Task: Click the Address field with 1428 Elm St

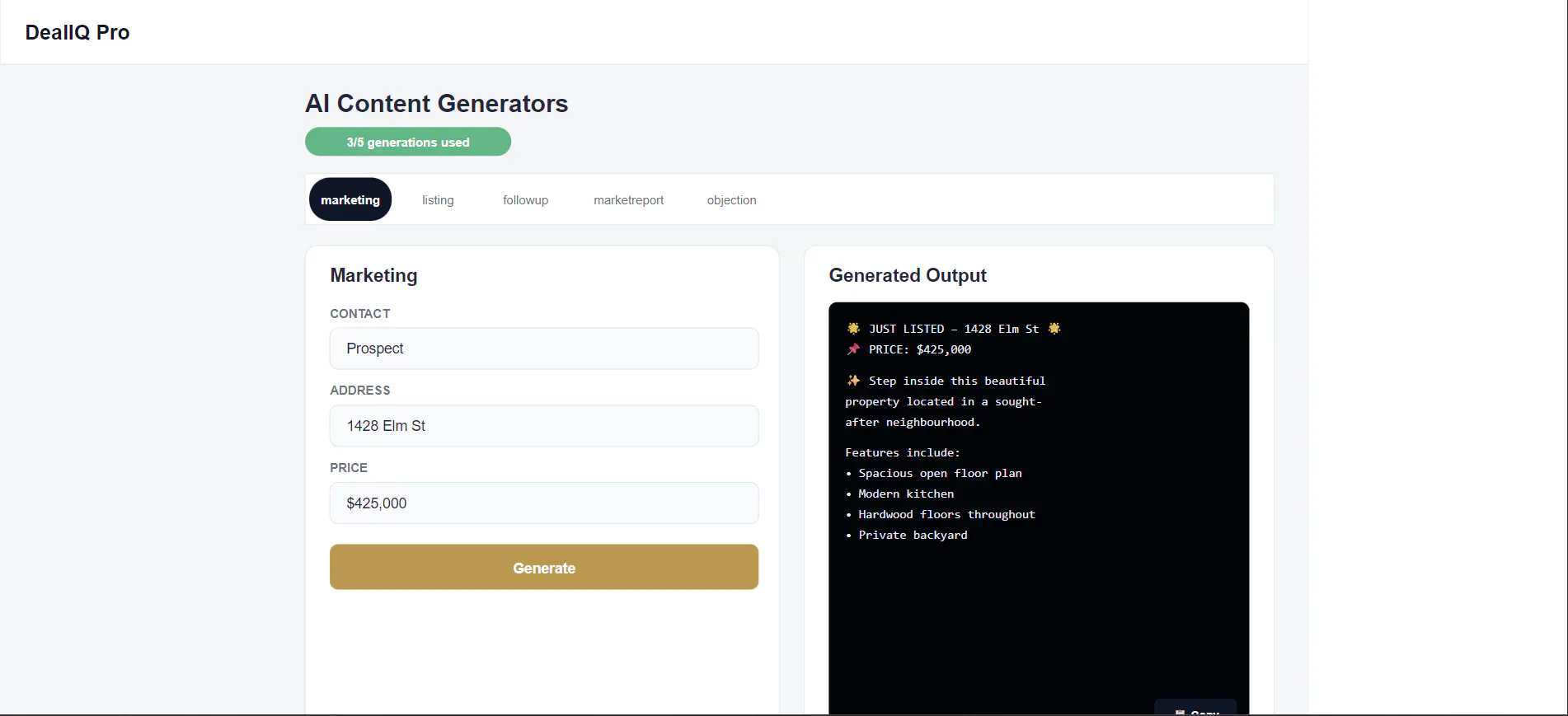Action: pos(544,426)
